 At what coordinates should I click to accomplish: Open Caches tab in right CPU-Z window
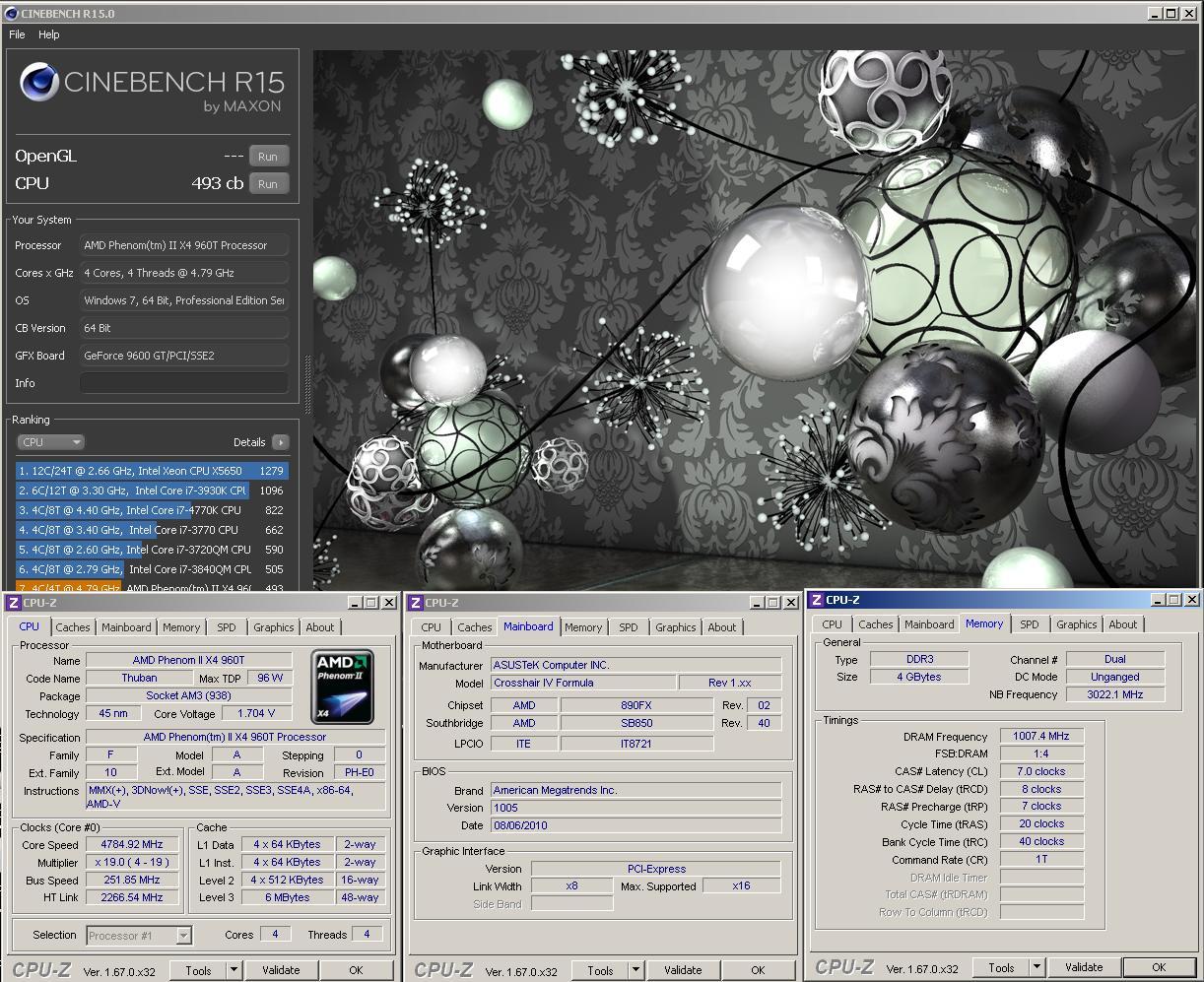(x=876, y=624)
